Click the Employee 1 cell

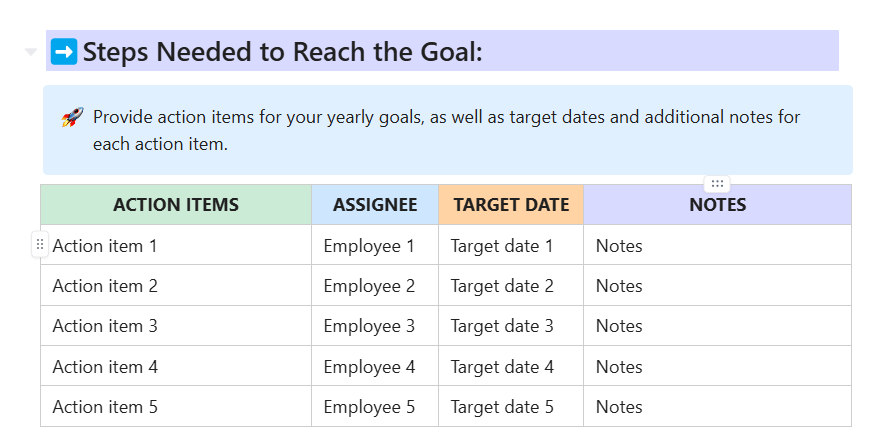(x=369, y=246)
